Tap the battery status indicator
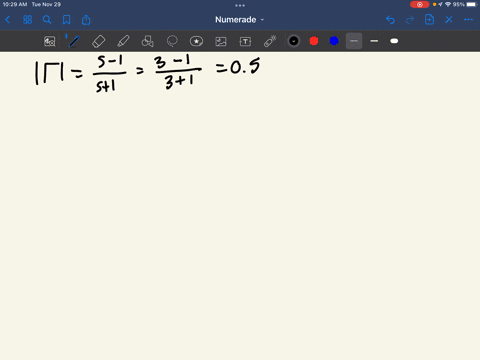The height and width of the screenshot is (360, 480). [x=465, y=4]
